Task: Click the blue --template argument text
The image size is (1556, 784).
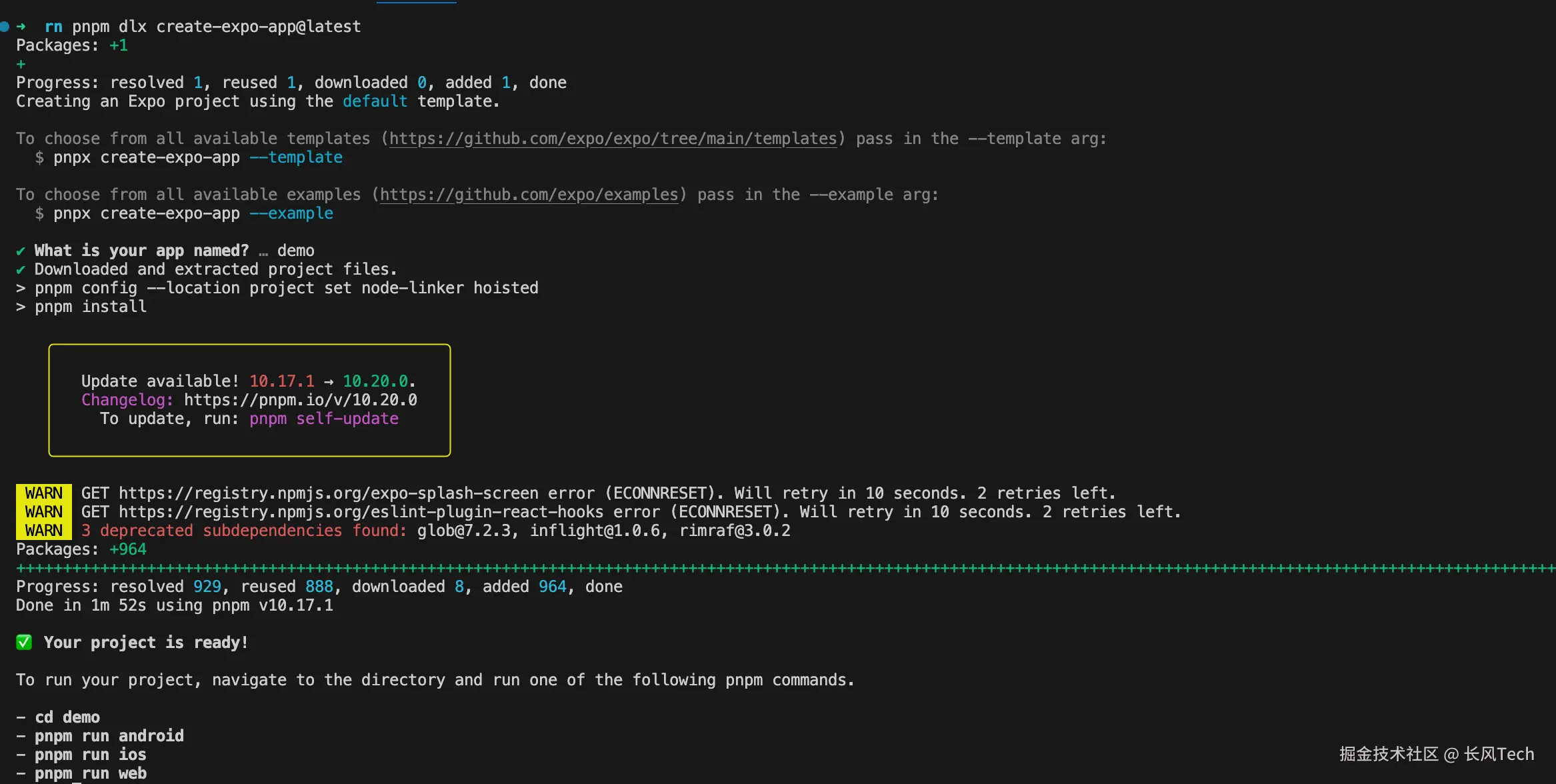Action: (x=295, y=157)
